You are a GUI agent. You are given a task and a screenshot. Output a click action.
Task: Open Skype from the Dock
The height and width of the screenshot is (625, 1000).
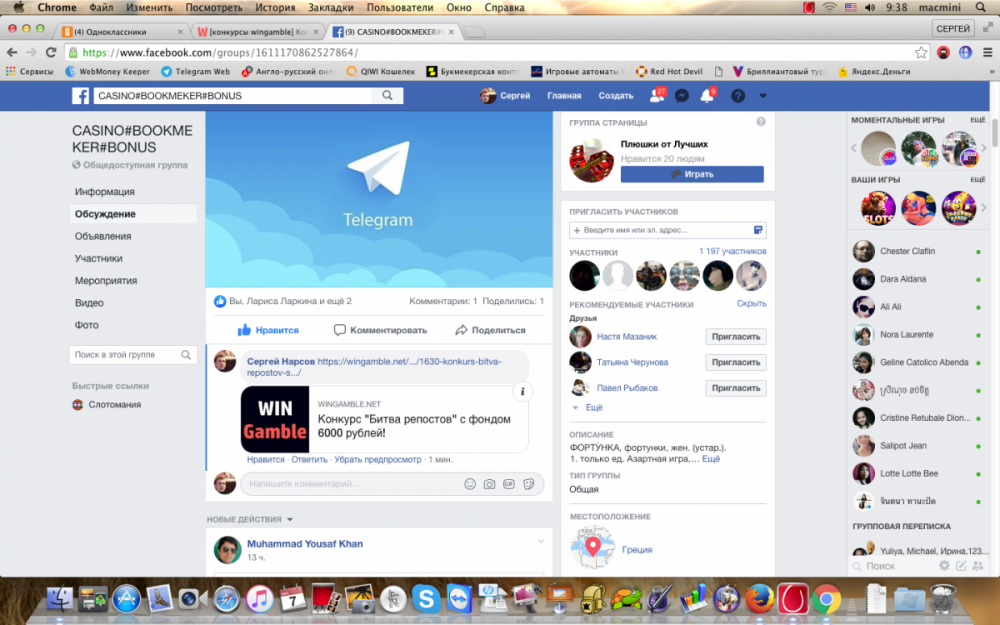(426, 599)
